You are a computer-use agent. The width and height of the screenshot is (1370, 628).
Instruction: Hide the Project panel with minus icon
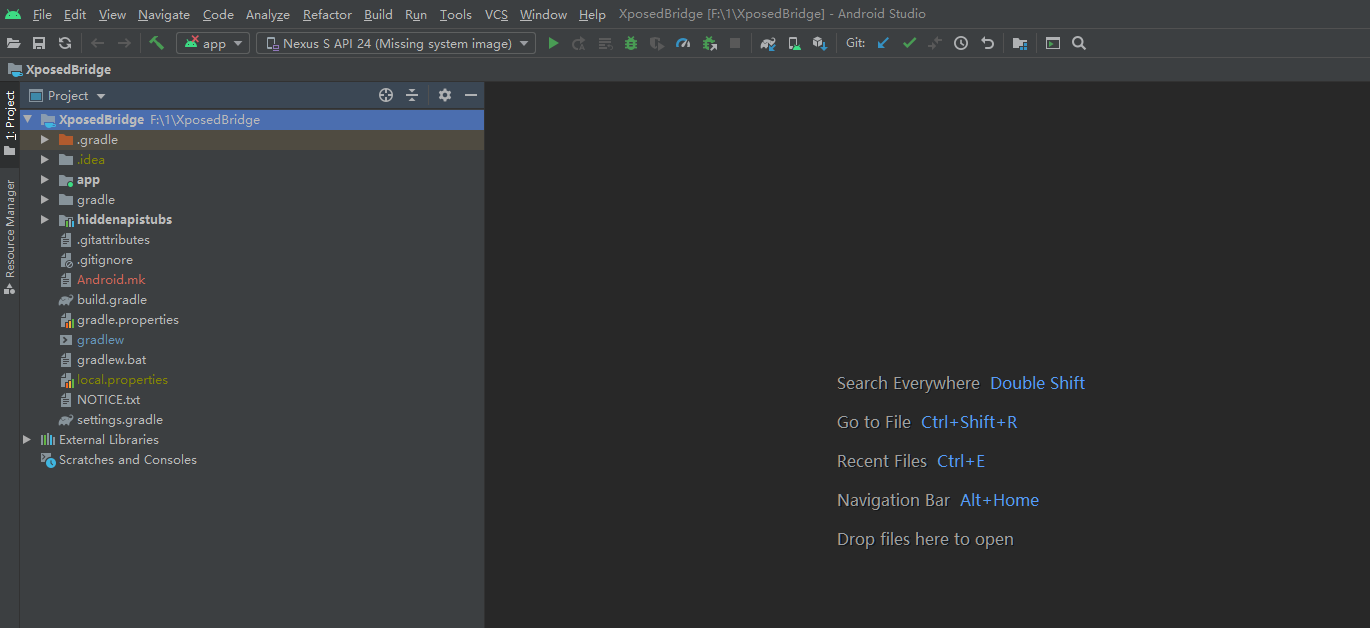tap(471, 95)
